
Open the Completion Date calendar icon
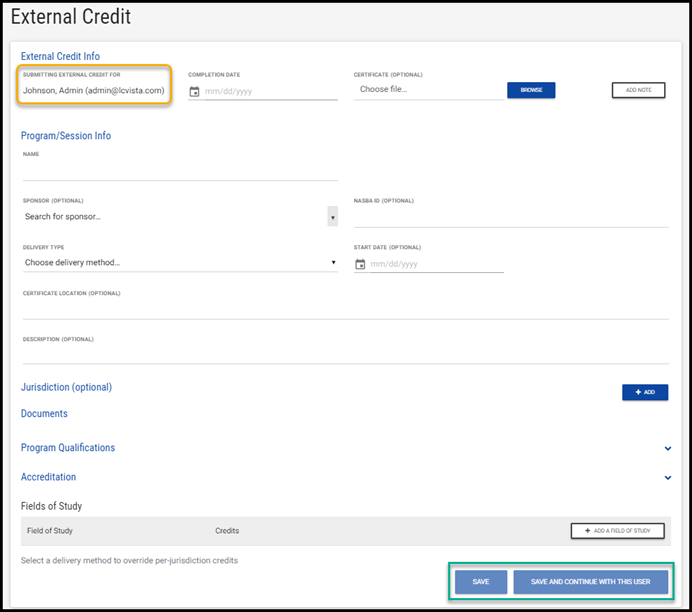(195, 91)
